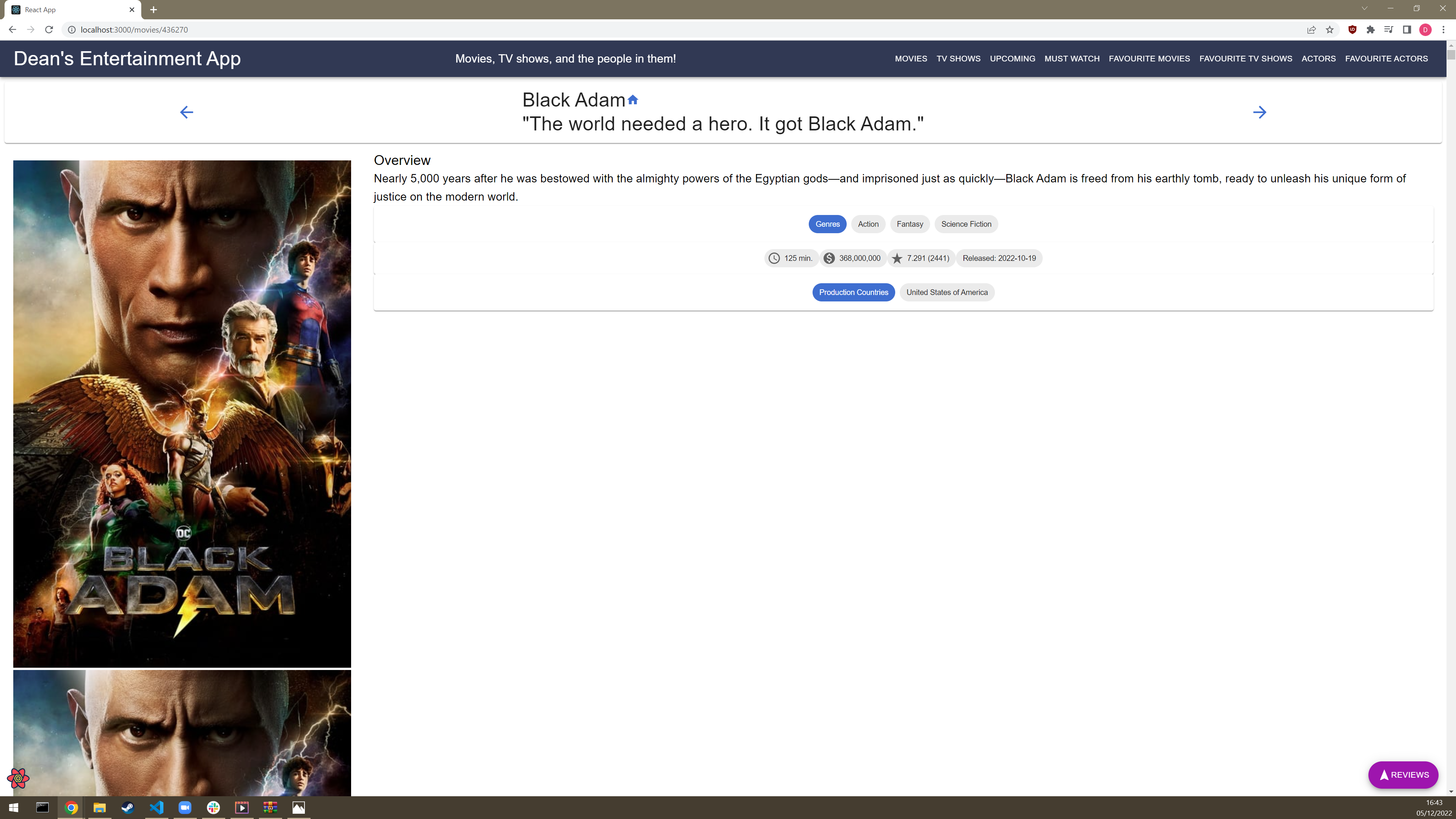Go to the MUST WATCH section
Screen dimensions: 1456x819
(x=1072, y=59)
